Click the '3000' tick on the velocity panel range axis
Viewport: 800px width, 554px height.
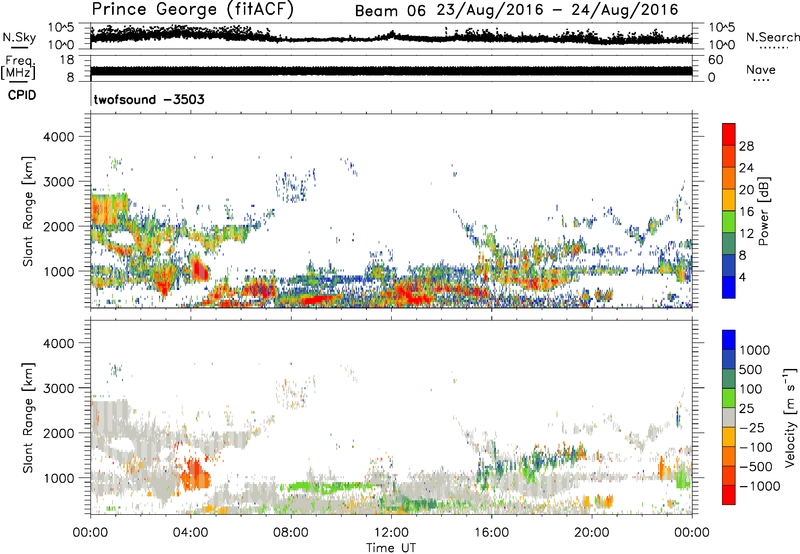[x=59, y=388]
